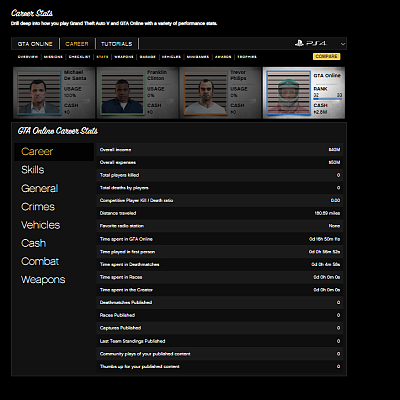Viewport: 400px width, 400px height.
Task: Select Skills in the stats sidebar
Action: 33,170
